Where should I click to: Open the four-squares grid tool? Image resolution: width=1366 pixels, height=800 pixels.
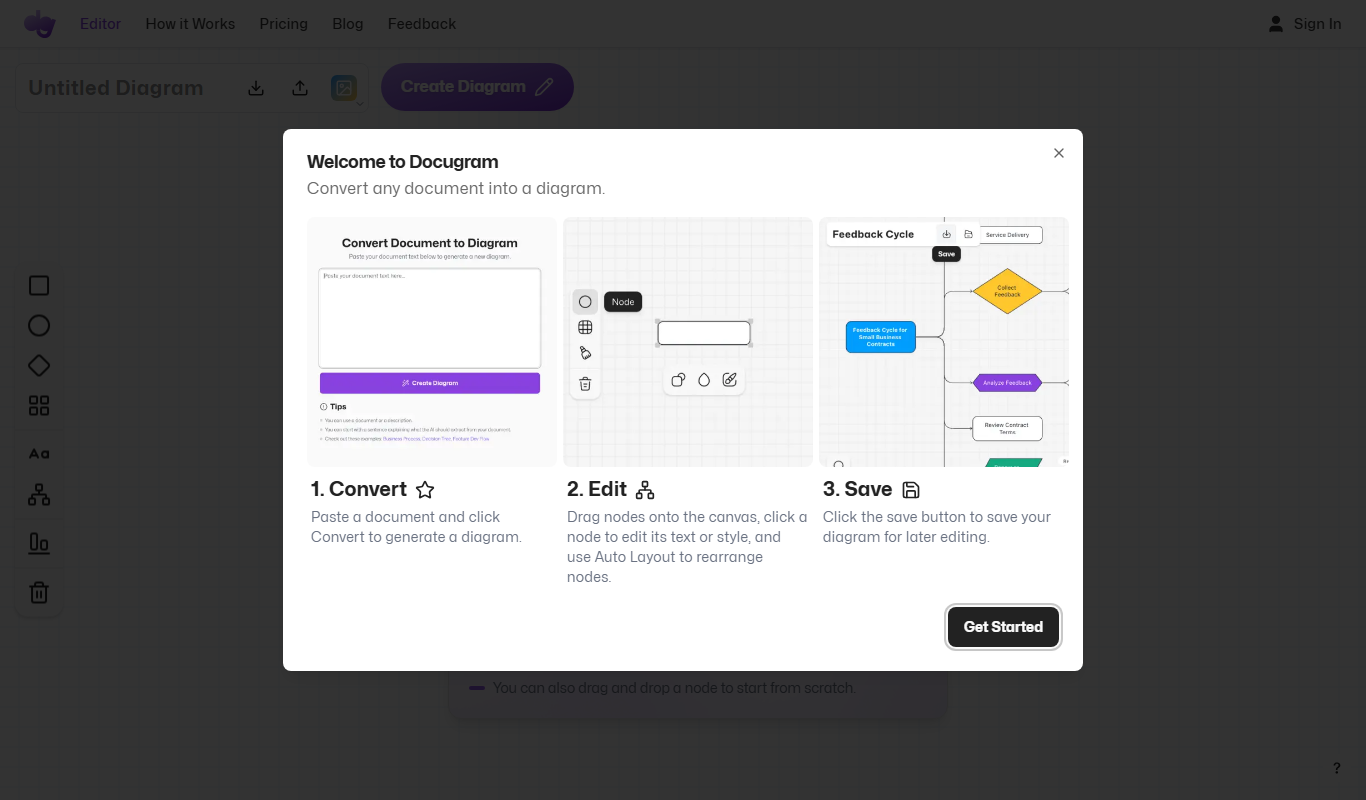(39, 406)
